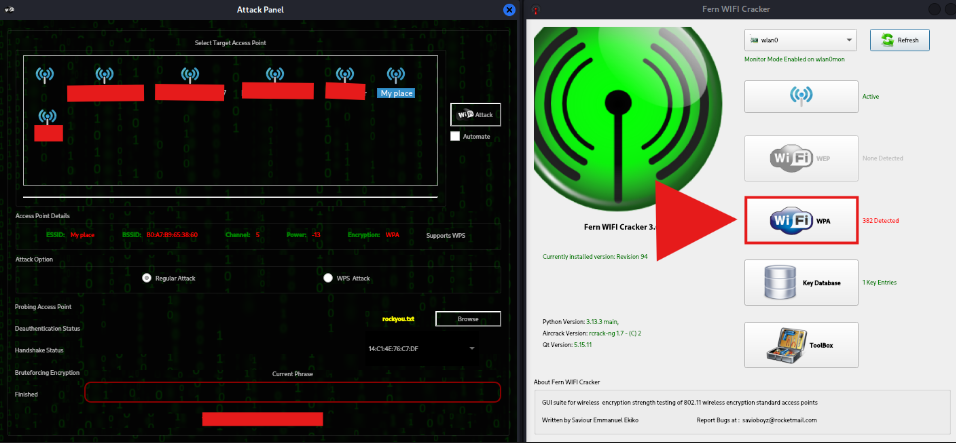Click the Current Phrase field
956x443 pixels.
pyautogui.click(x=292, y=392)
